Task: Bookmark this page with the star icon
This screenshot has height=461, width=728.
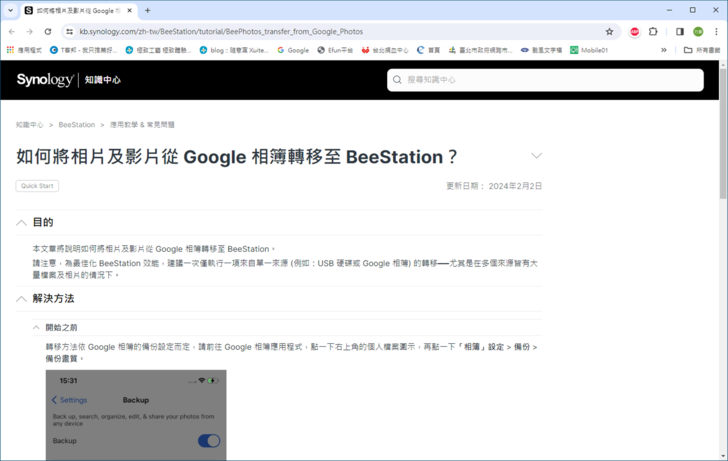Action: 609,32
